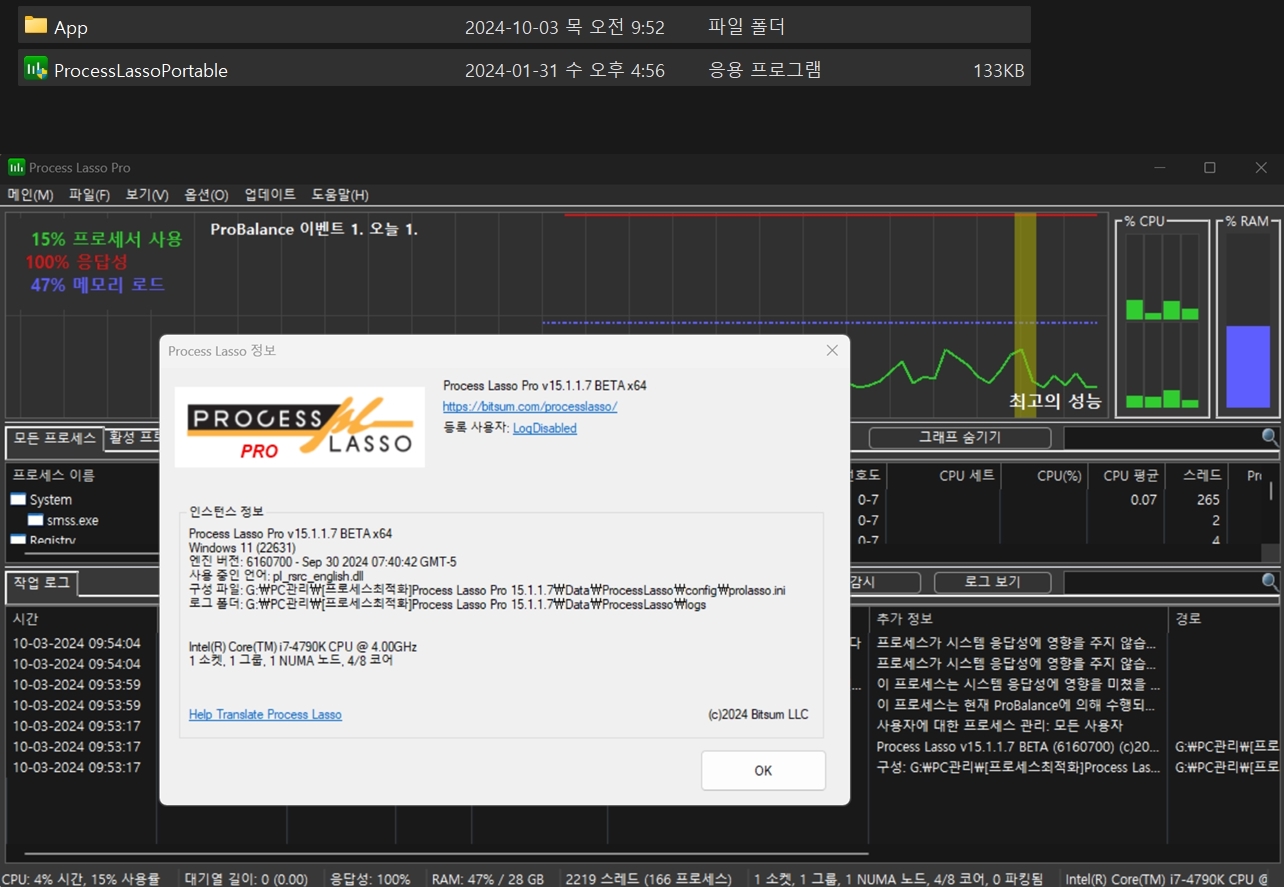The height and width of the screenshot is (887, 1284).
Task: Click the Process Lasso Pro logo image
Action: [x=300, y=427]
